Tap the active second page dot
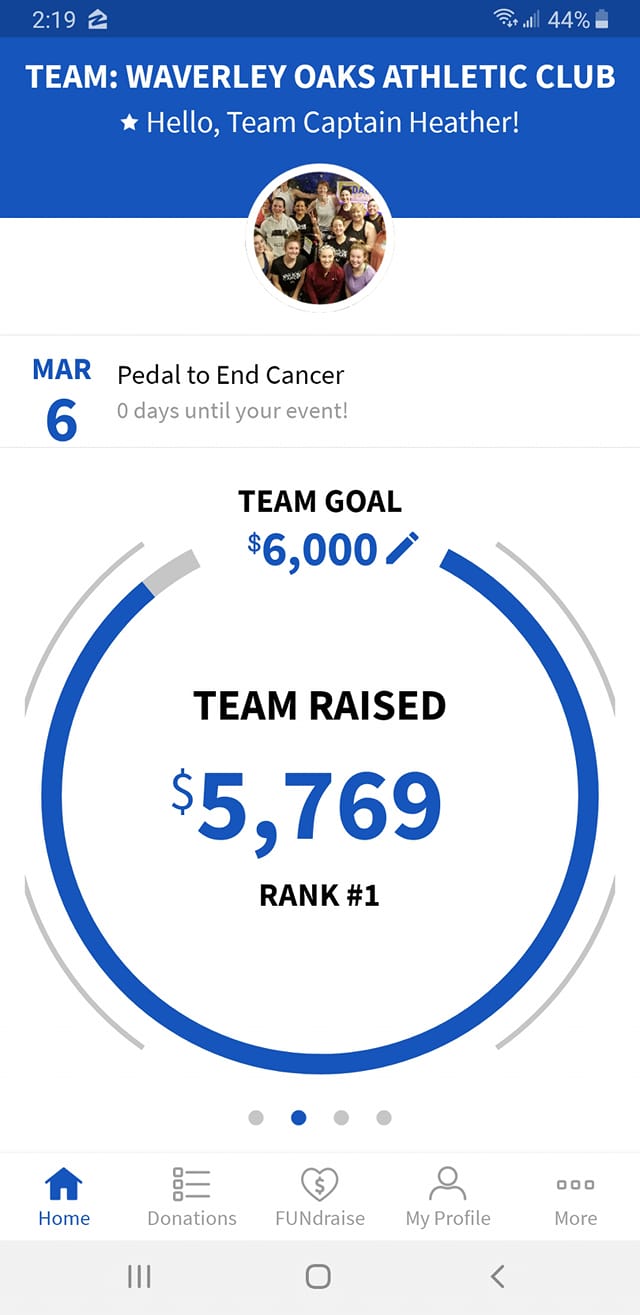 tap(298, 1117)
